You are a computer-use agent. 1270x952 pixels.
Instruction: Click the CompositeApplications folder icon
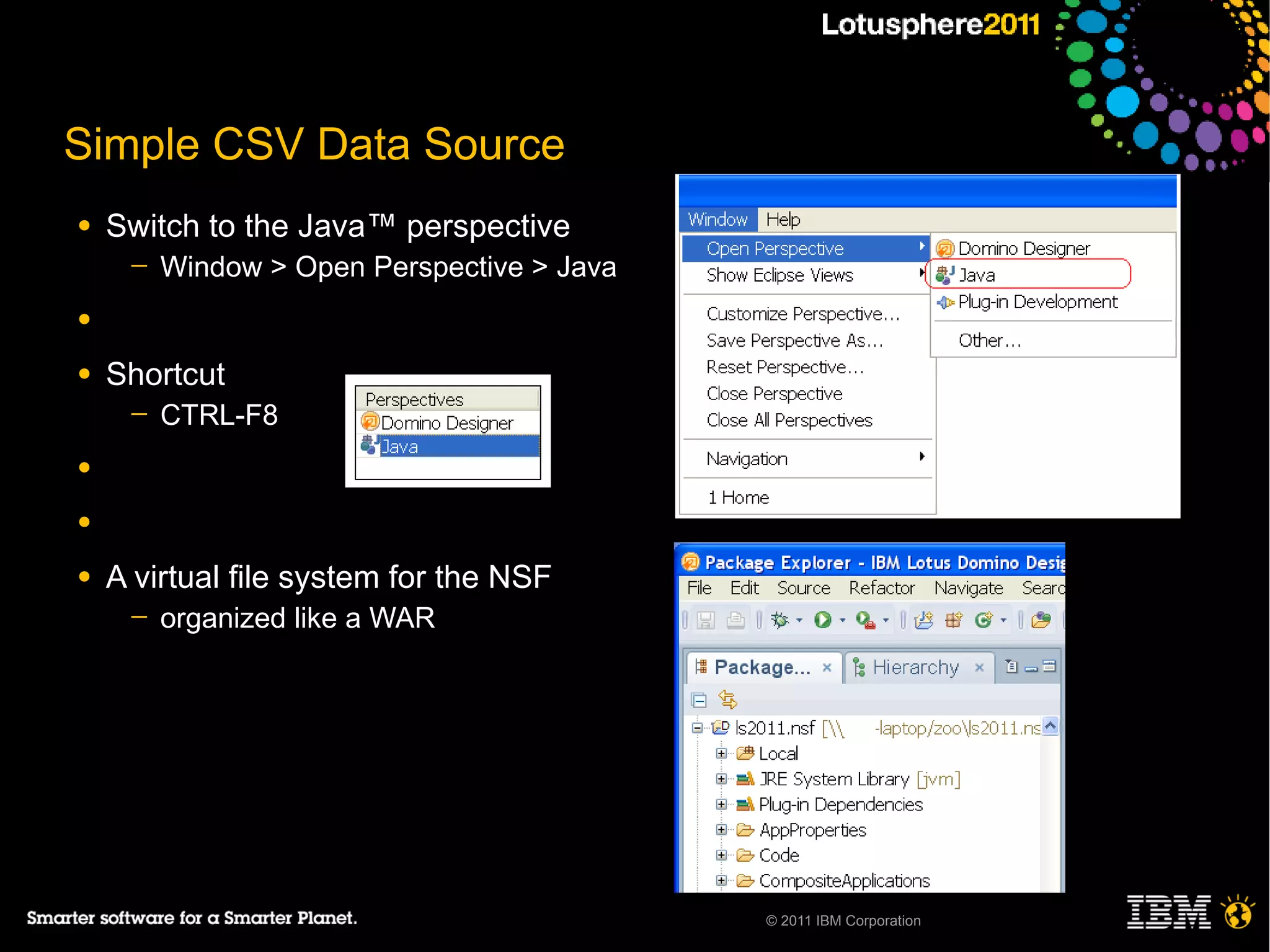[745, 881]
